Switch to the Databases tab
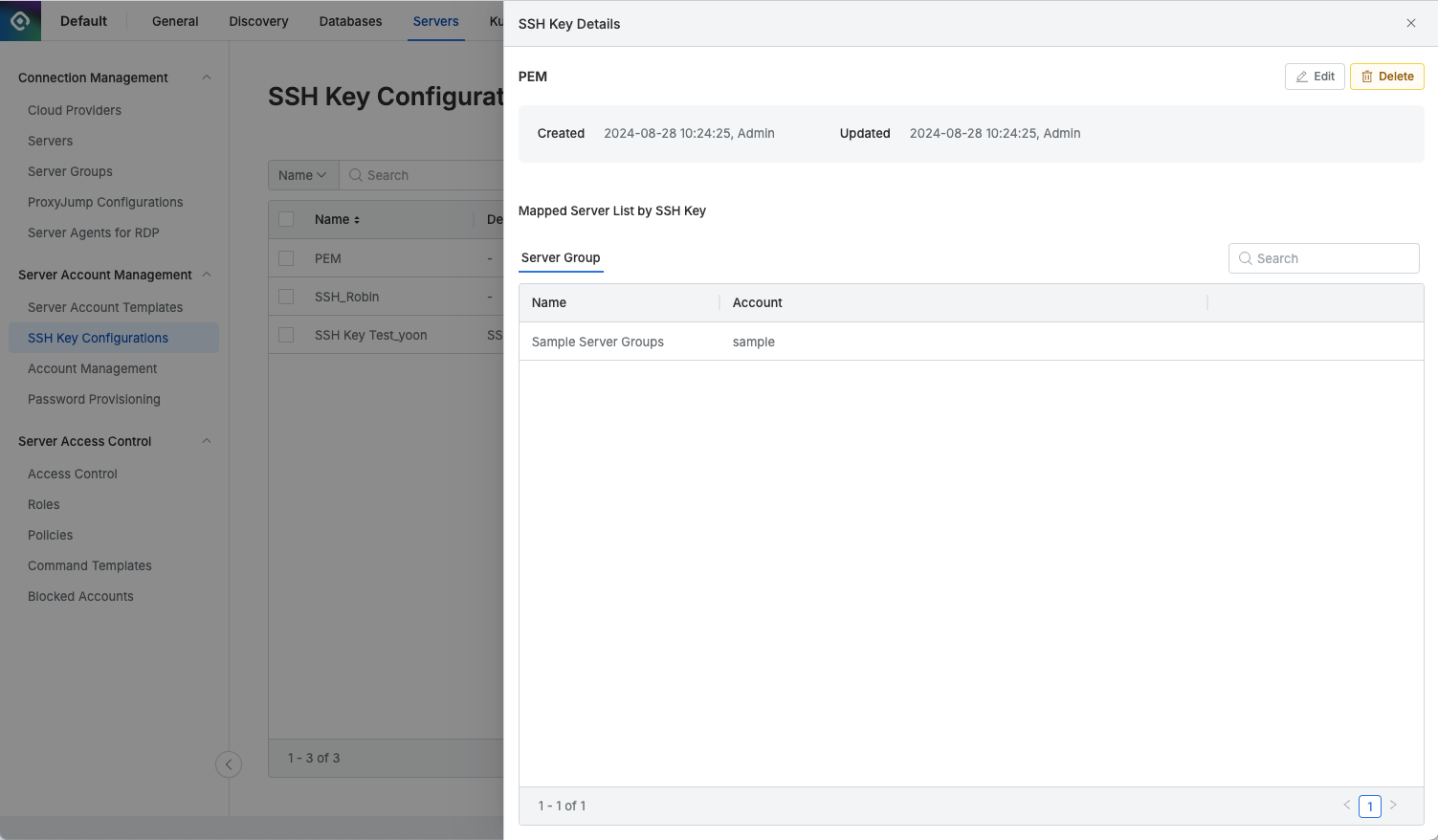The width and height of the screenshot is (1438, 840). click(x=350, y=20)
